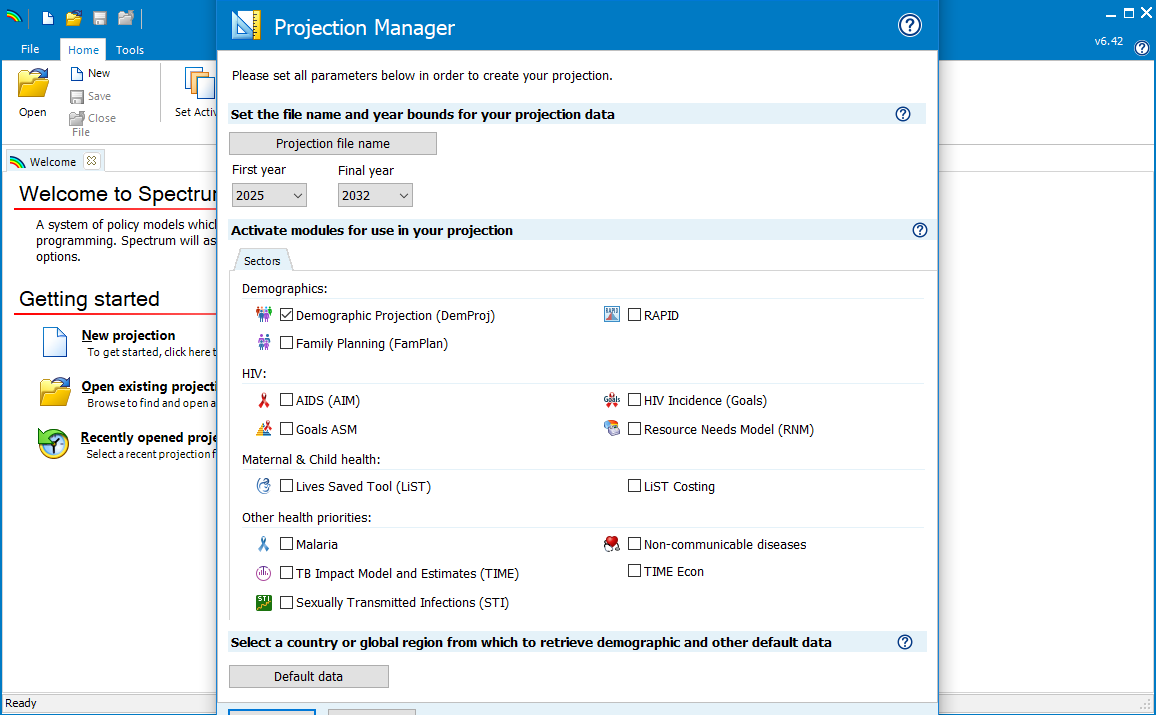This screenshot has width=1156, height=715.
Task: Click the help icon below the v6.42 version label
Action: click(x=1142, y=48)
